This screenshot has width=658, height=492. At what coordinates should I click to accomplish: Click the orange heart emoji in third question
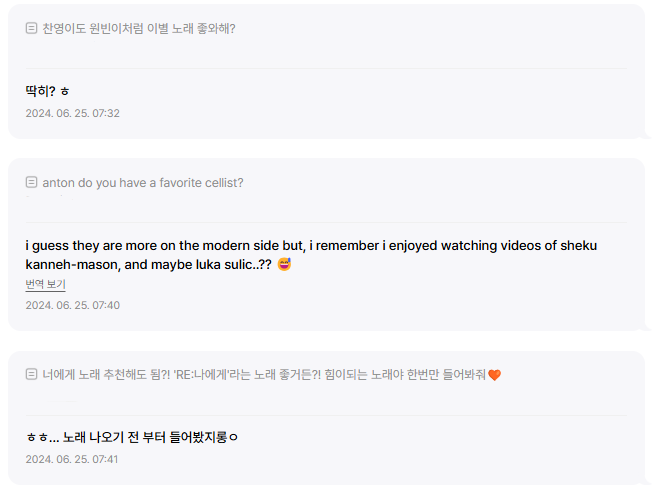point(494,375)
